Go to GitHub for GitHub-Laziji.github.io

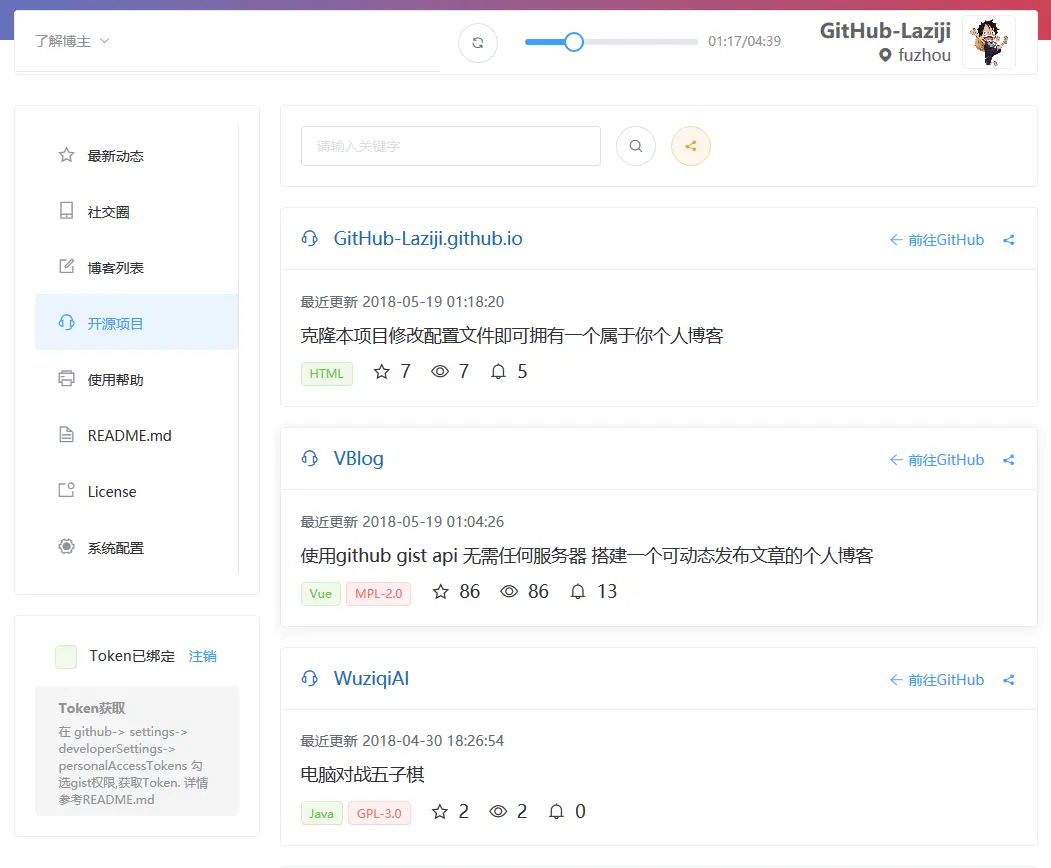936,240
